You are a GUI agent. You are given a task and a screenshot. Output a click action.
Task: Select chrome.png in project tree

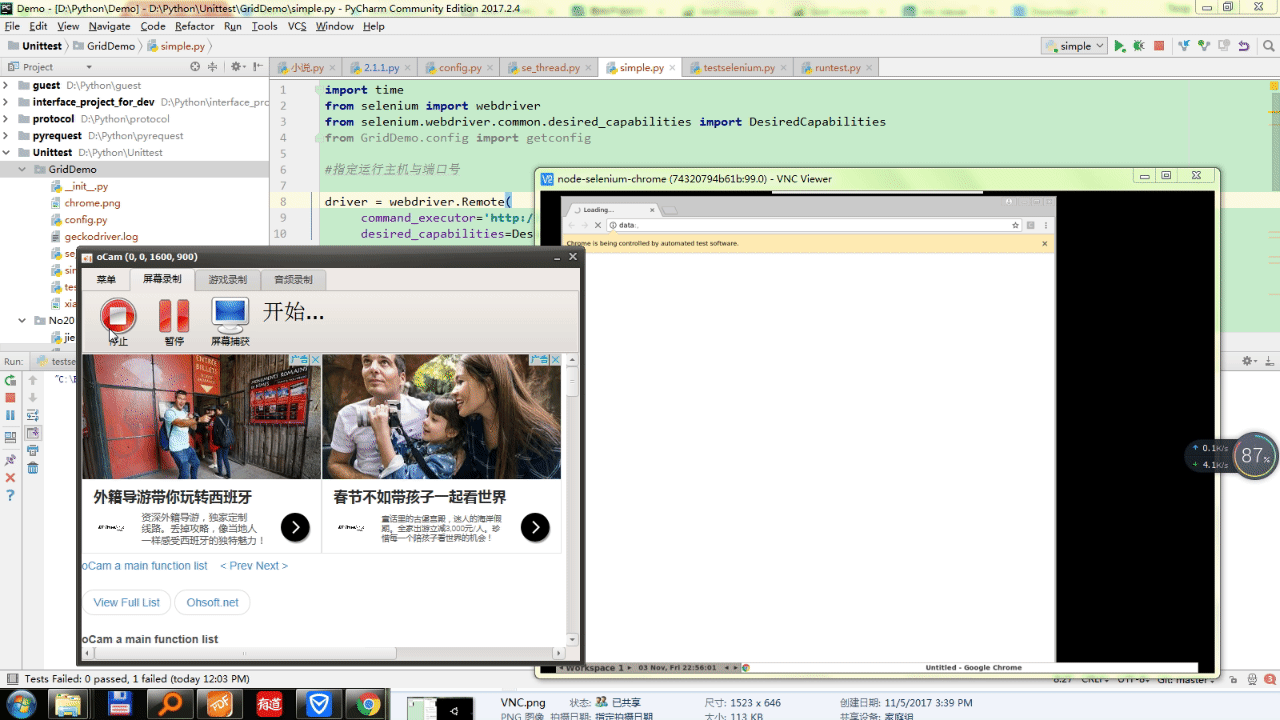[92, 203]
